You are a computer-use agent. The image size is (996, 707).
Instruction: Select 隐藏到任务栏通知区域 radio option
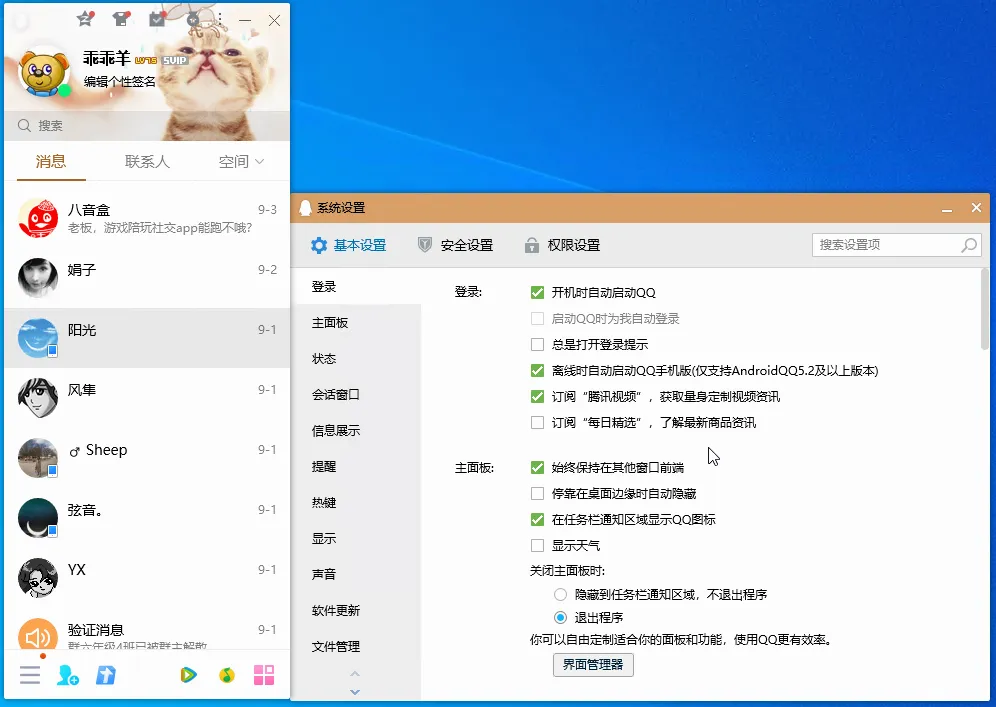tap(560, 595)
